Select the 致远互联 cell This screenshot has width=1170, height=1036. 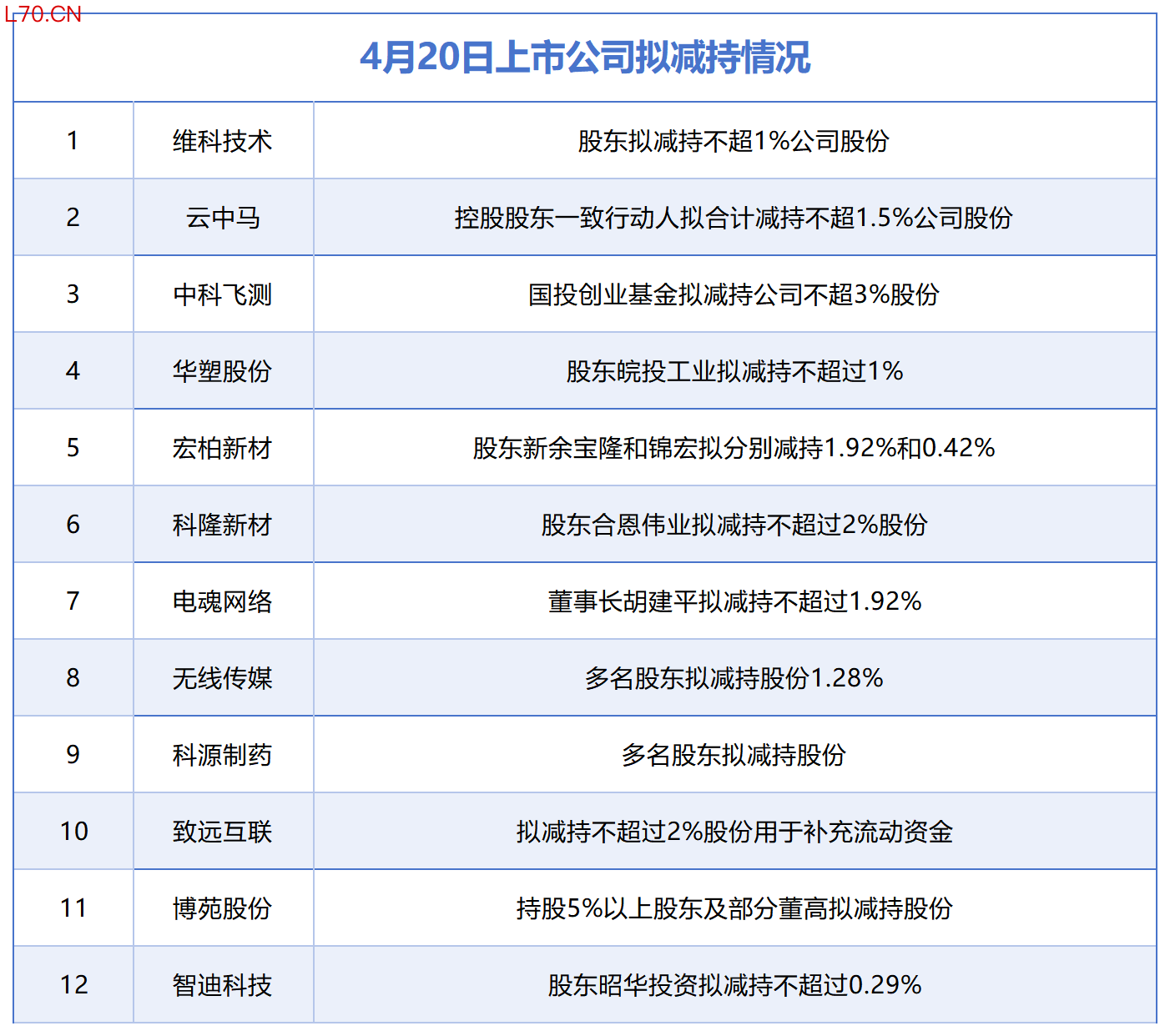coord(223,832)
